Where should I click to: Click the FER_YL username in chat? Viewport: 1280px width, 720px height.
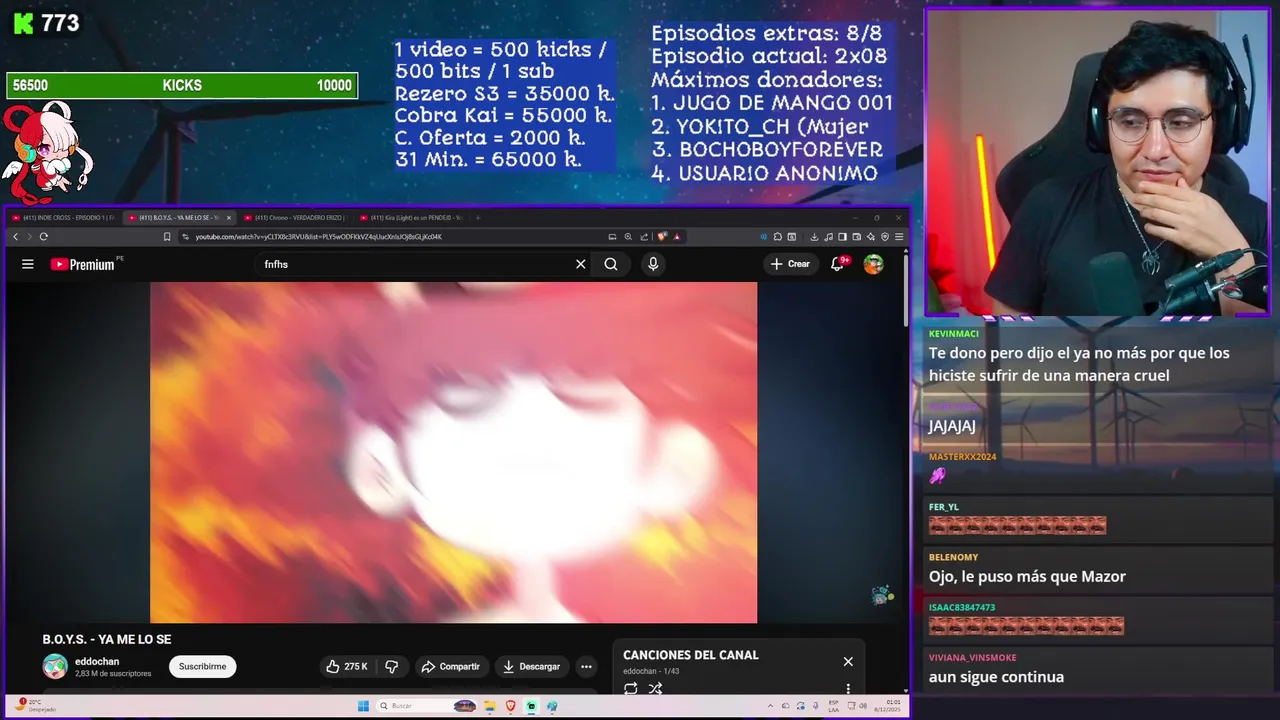click(943, 507)
